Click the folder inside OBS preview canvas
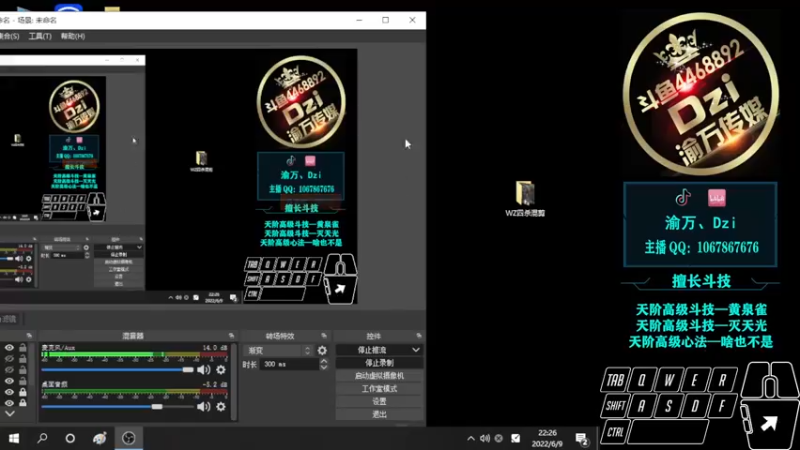 point(201,161)
